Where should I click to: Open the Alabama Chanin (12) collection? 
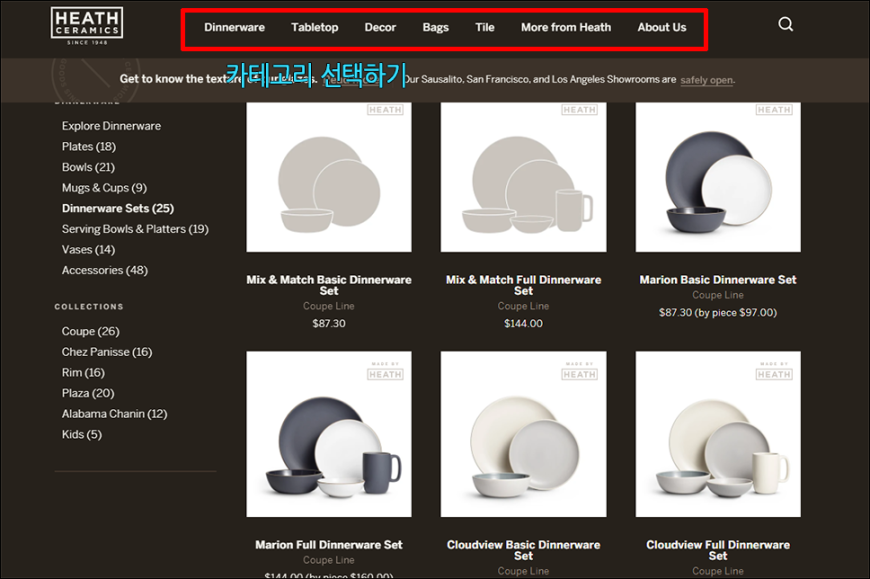(x=114, y=414)
